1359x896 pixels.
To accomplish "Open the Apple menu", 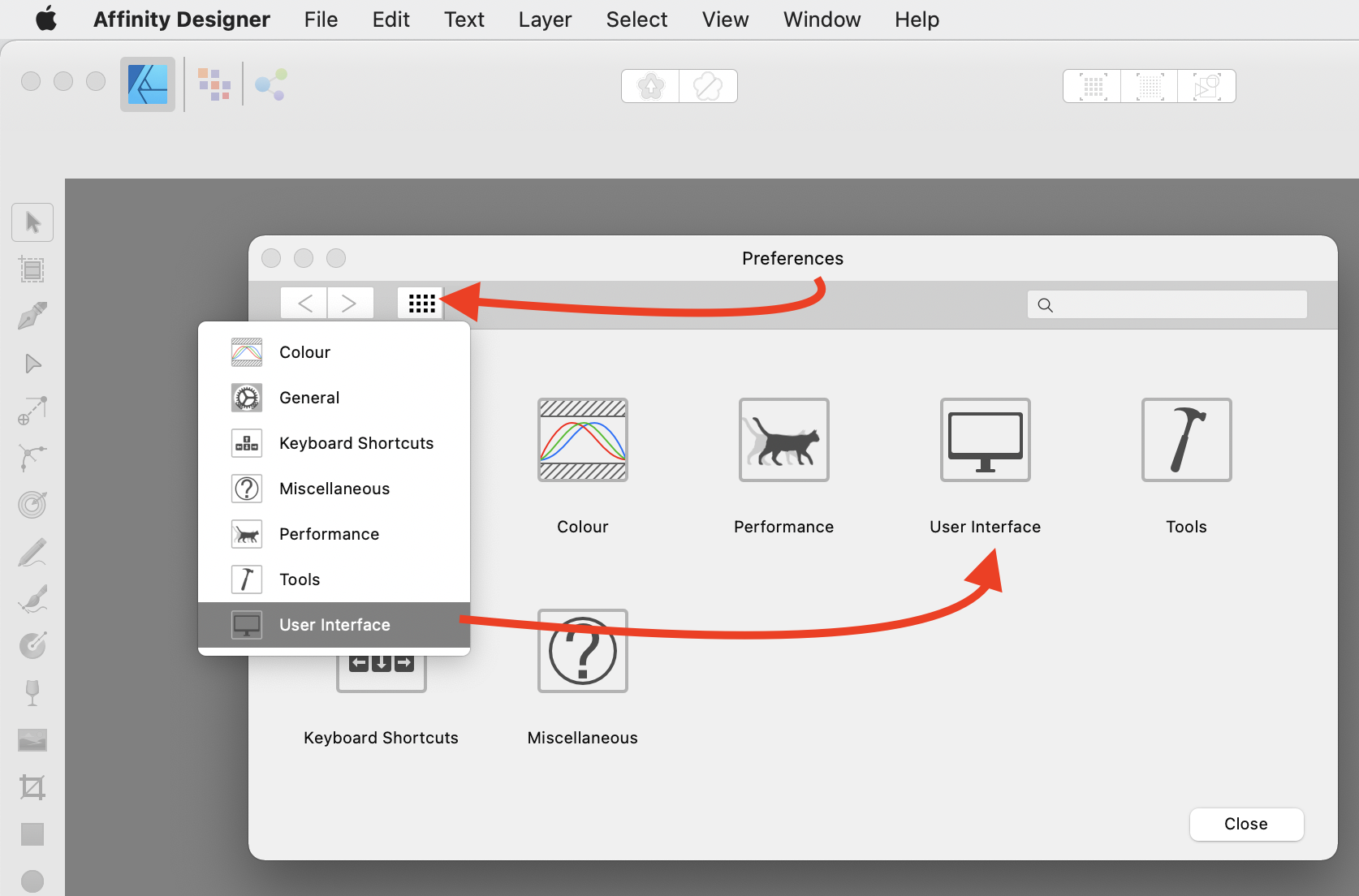I will pyautogui.click(x=46, y=19).
